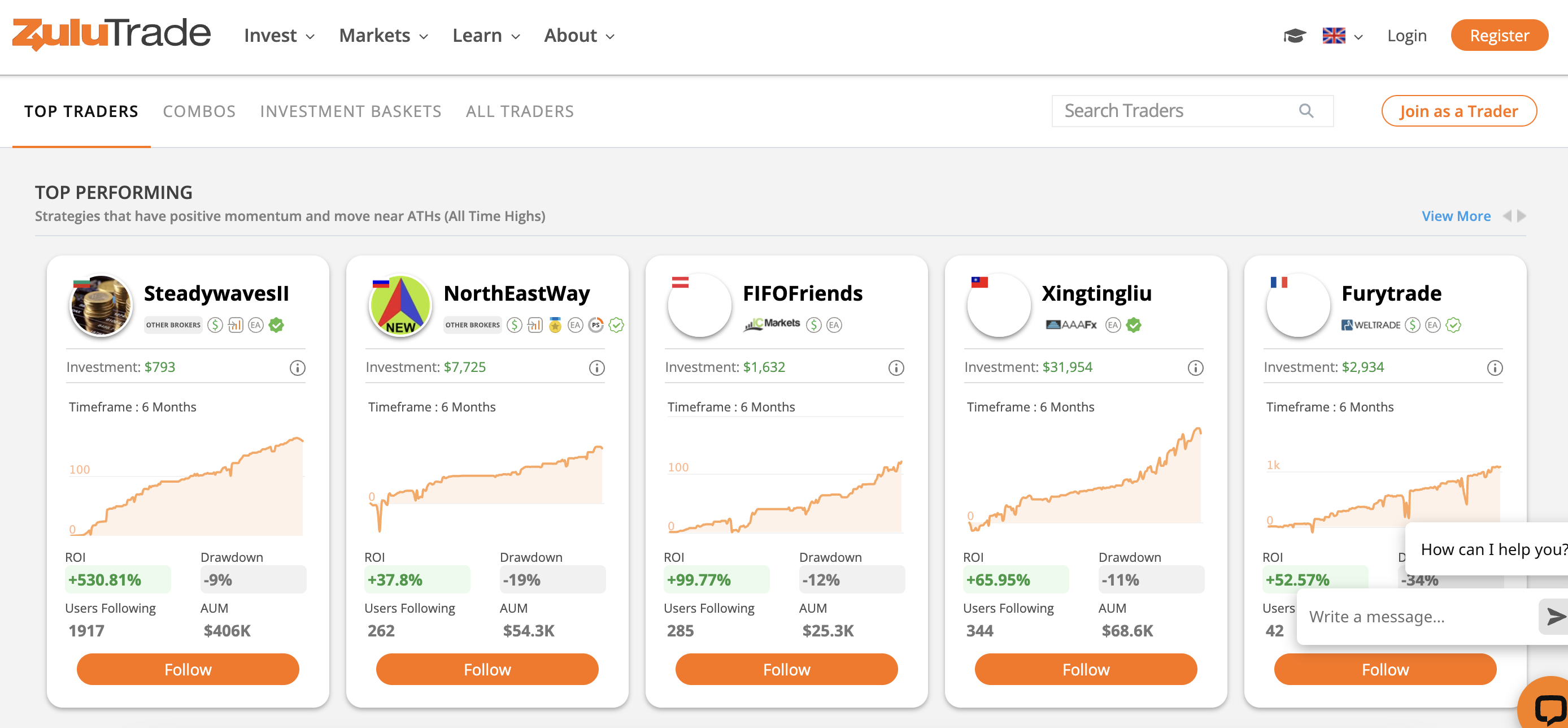1568x728 pixels.
Task: Click SteadywavesII Other Brokers tag
Action: (x=173, y=324)
